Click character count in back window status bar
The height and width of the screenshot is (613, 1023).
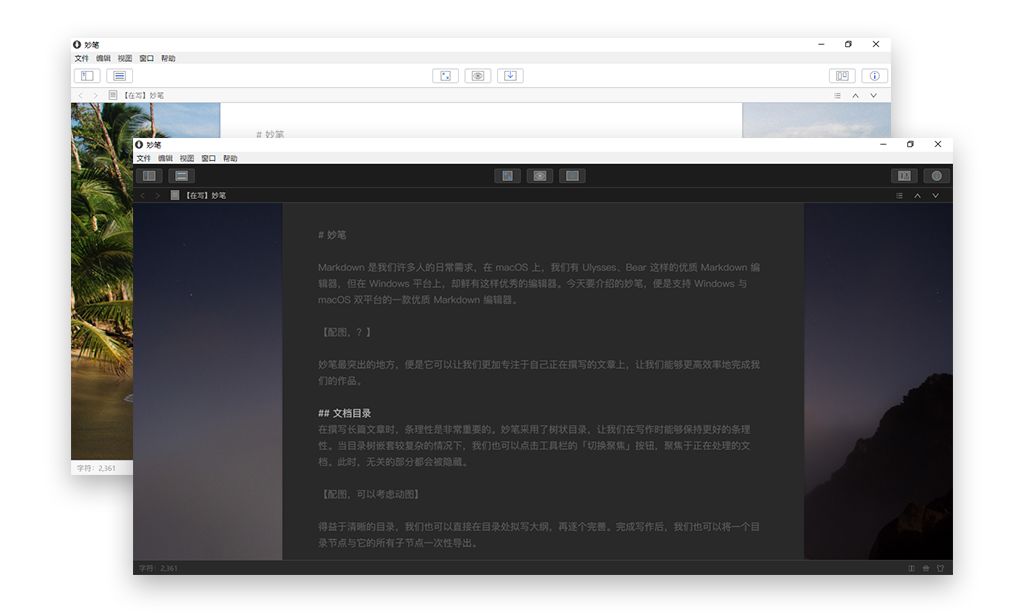pyautogui.click(x=96, y=468)
